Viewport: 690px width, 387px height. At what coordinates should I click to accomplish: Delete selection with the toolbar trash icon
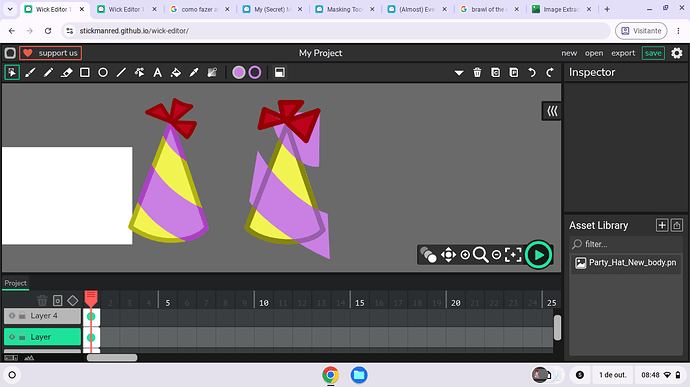[477, 72]
